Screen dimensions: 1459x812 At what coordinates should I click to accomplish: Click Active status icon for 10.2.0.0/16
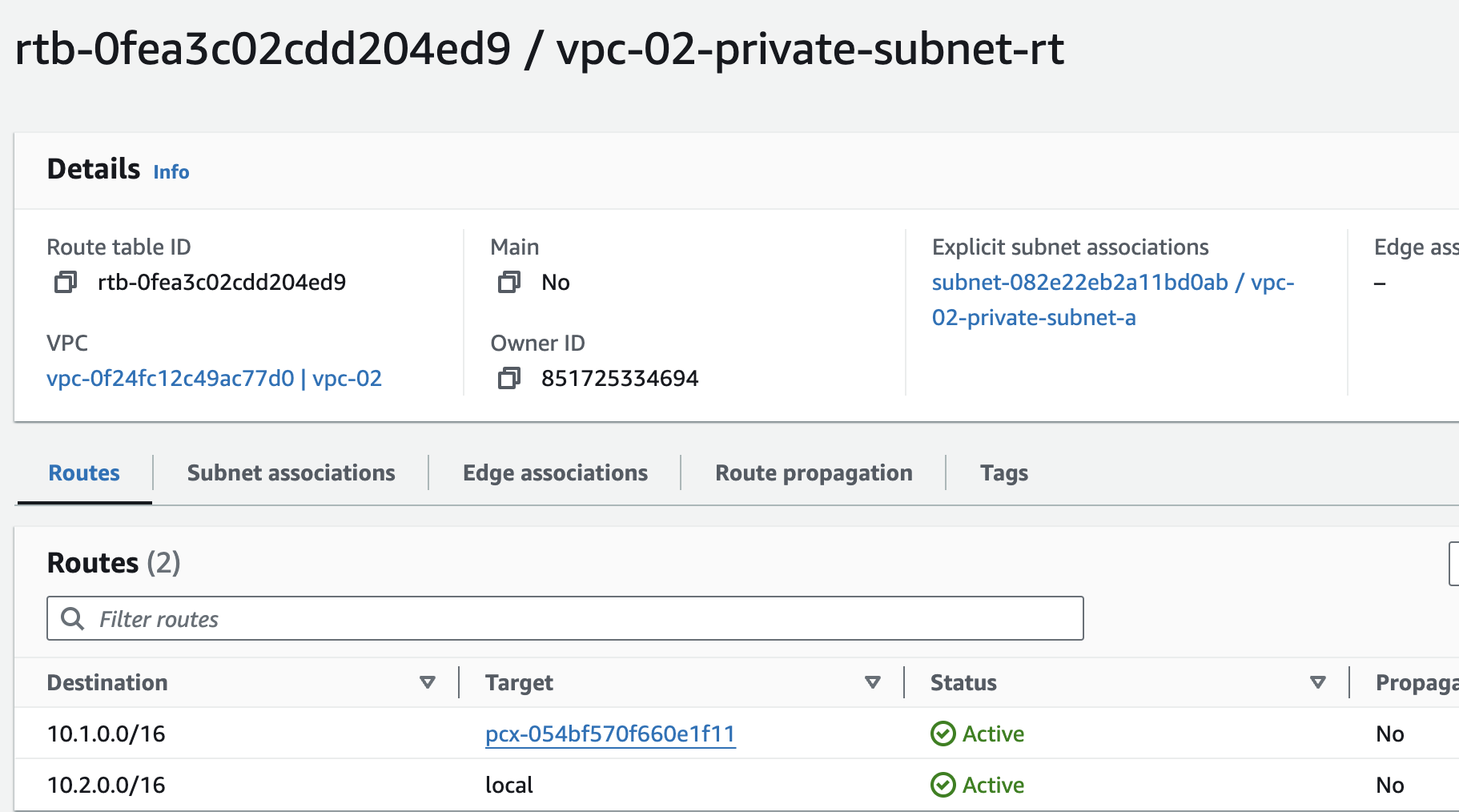click(943, 785)
